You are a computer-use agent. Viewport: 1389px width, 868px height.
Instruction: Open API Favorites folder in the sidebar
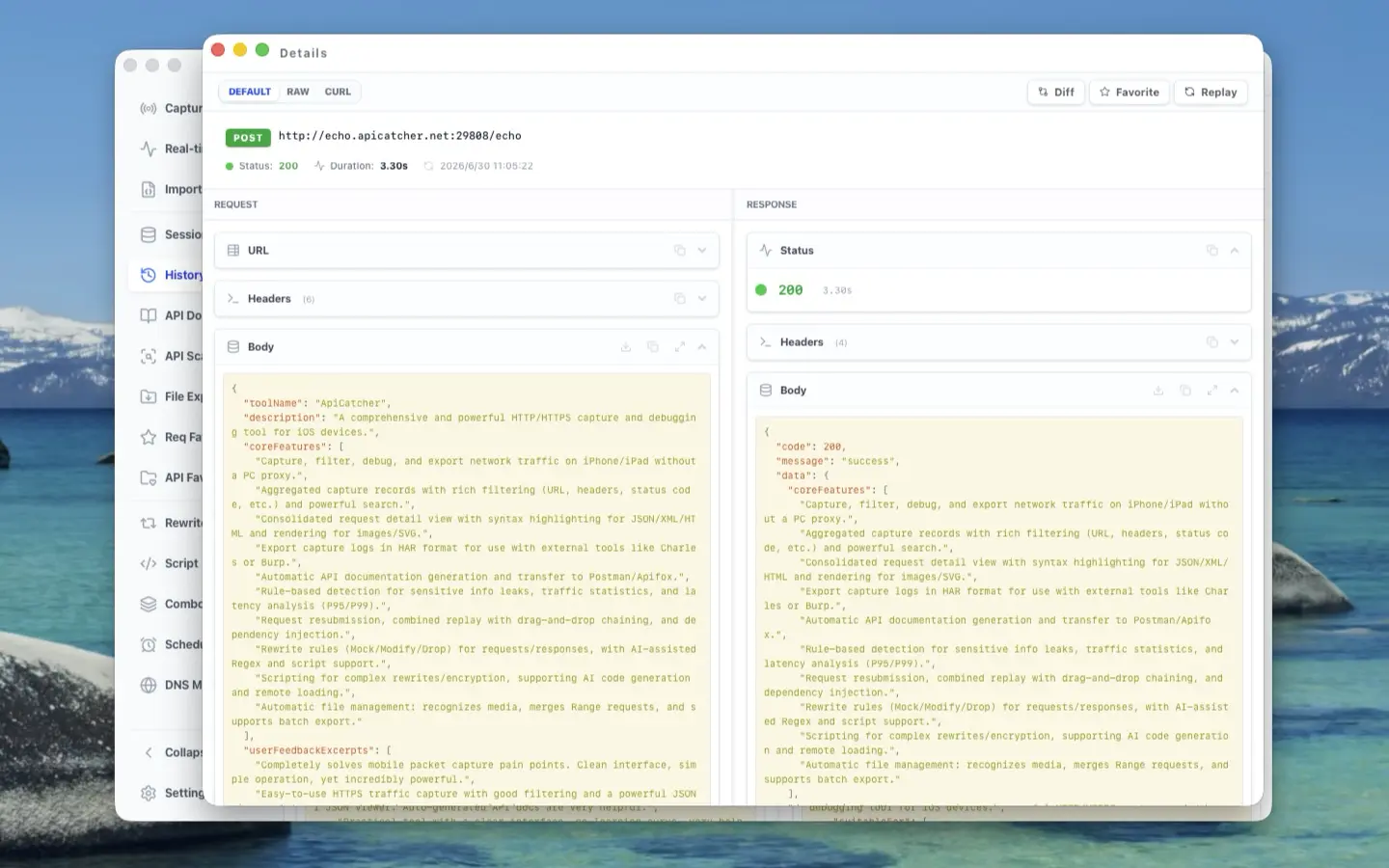click(x=171, y=477)
